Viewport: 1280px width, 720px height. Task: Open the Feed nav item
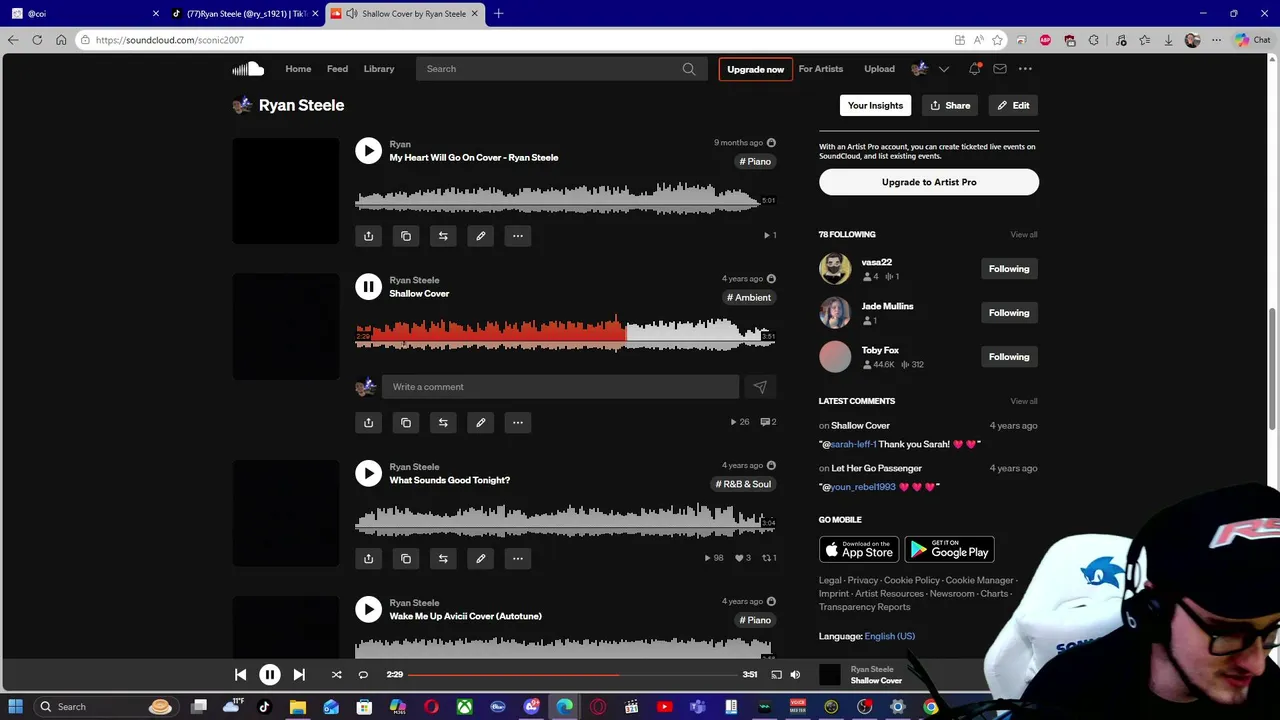pyautogui.click(x=337, y=69)
